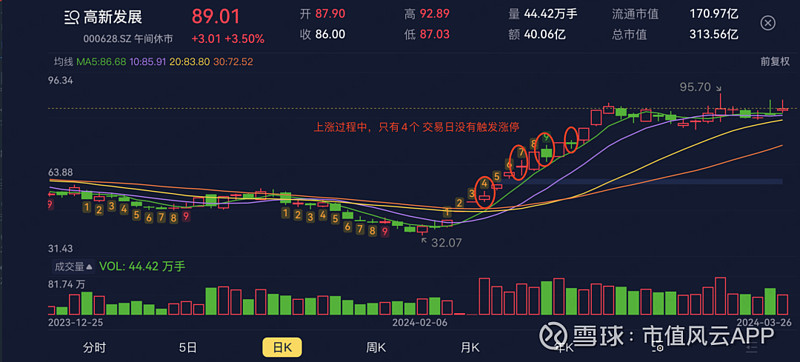This screenshot has width=800, height=362.
Task: Click the 10:85.91 moving average legend
Action: pos(148,62)
